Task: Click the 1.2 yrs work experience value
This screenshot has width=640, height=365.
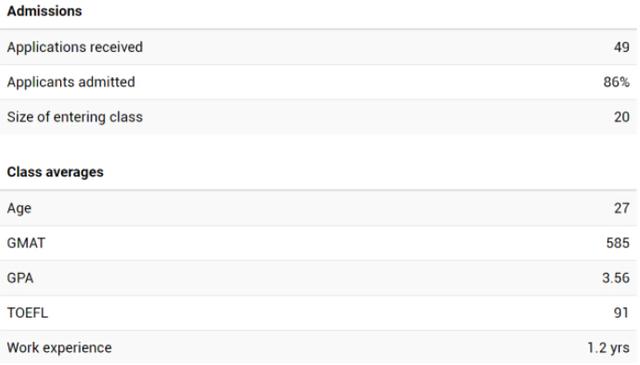Action: (608, 348)
